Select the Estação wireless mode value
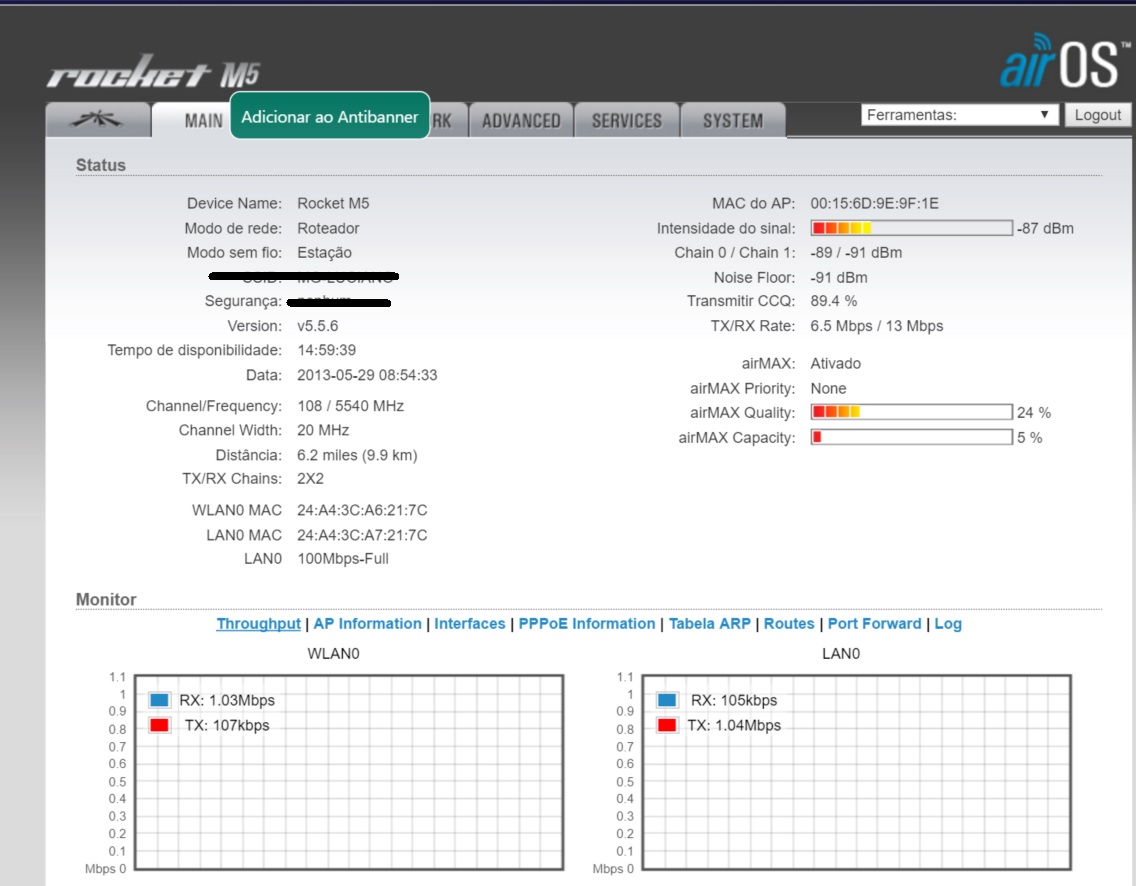This screenshot has height=886, width=1136. coord(325,253)
